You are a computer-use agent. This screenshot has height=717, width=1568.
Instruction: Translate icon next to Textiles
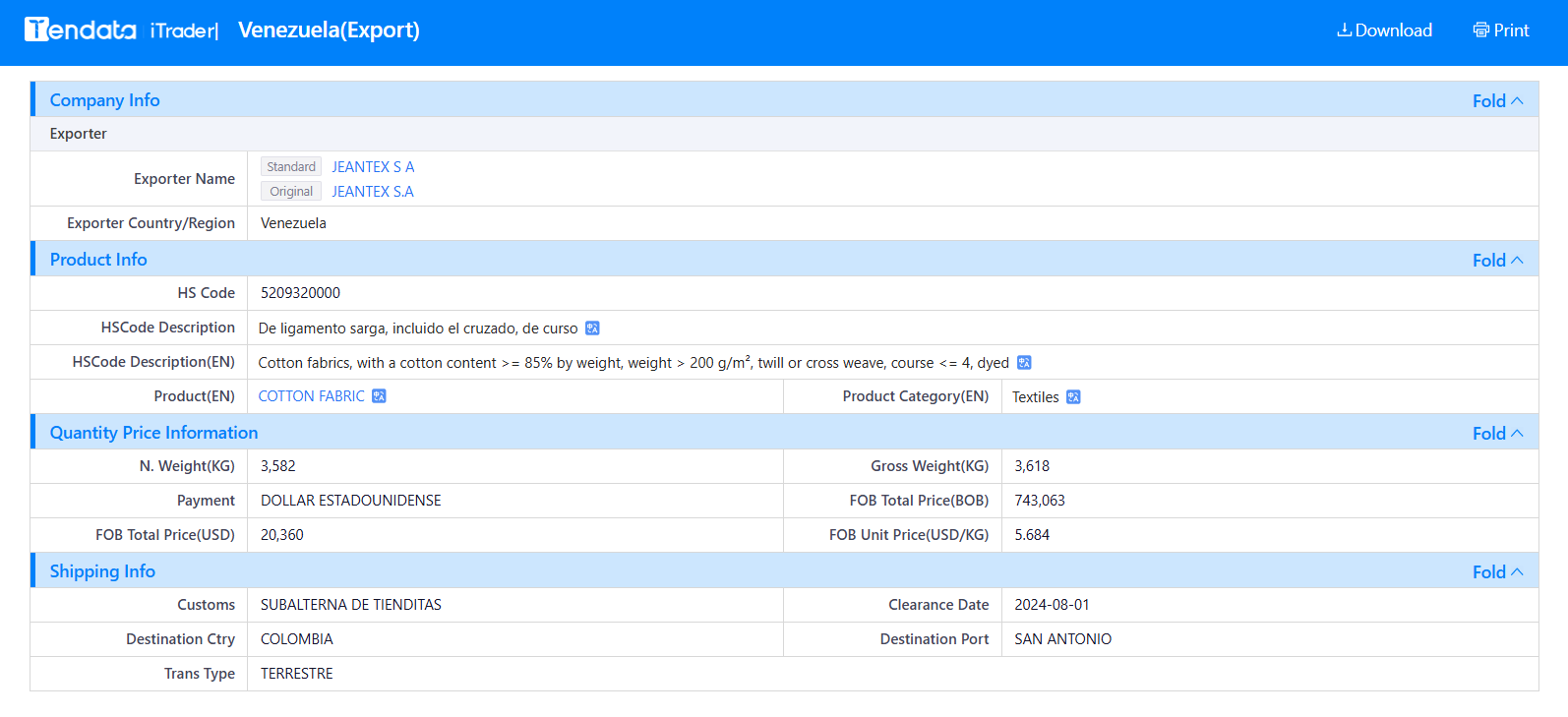click(1073, 397)
